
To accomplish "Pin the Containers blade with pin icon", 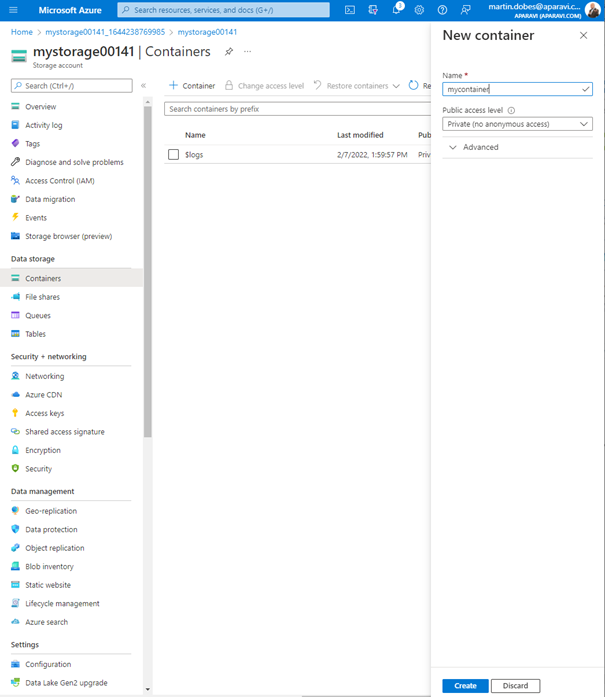I will click(229, 52).
